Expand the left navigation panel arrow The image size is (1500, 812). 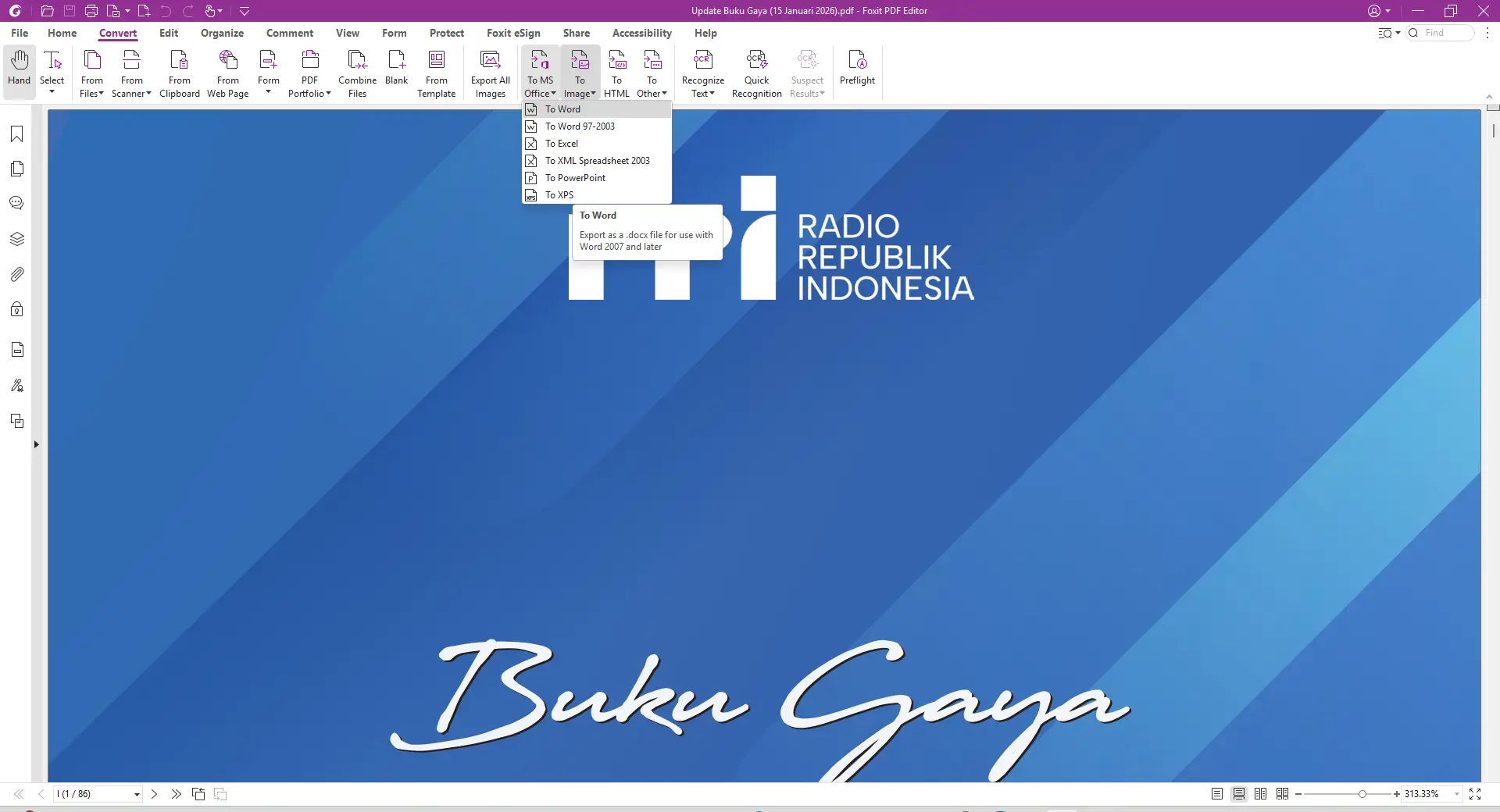[x=36, y=444]
